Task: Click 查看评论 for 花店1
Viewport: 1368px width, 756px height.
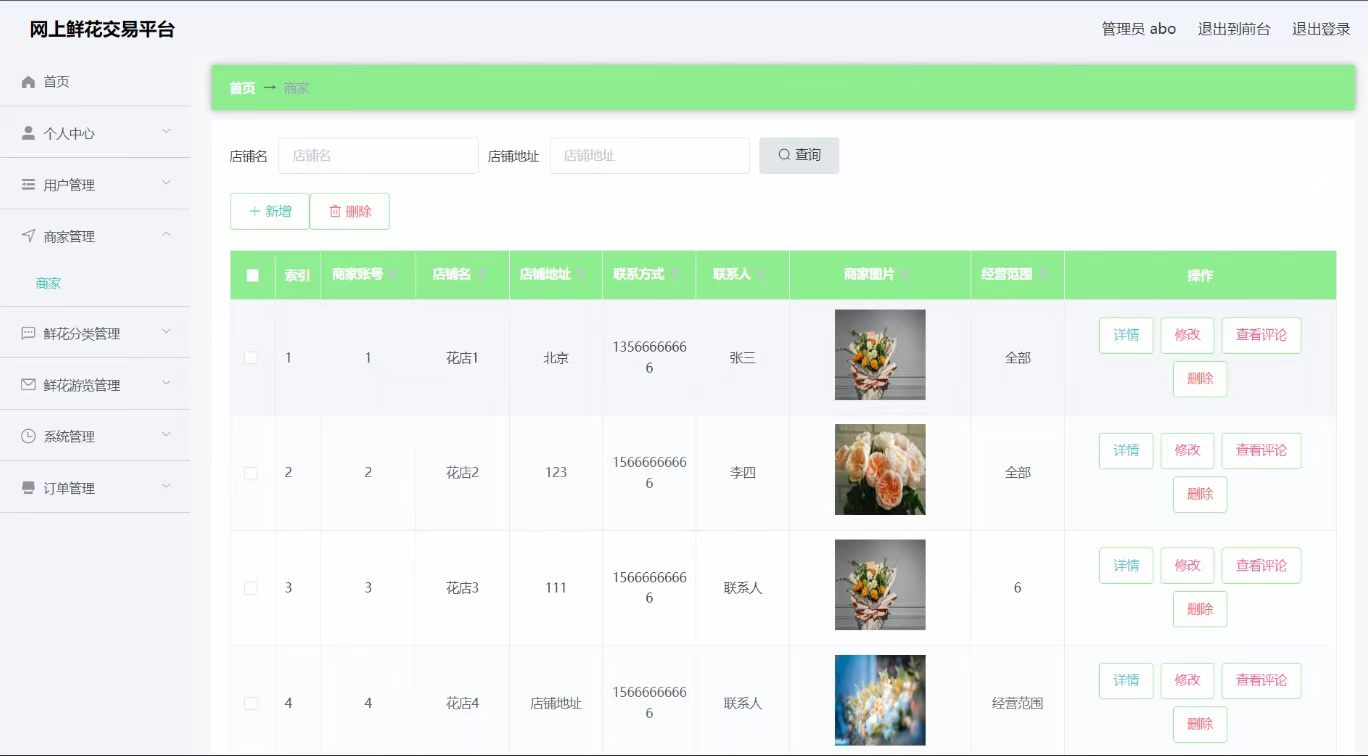Action: [x=1261, y=335]
